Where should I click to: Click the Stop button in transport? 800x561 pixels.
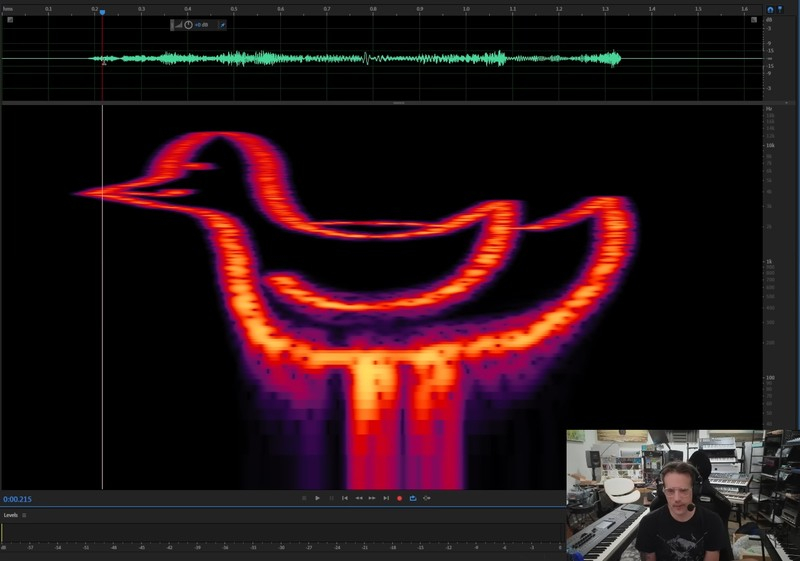304,498
